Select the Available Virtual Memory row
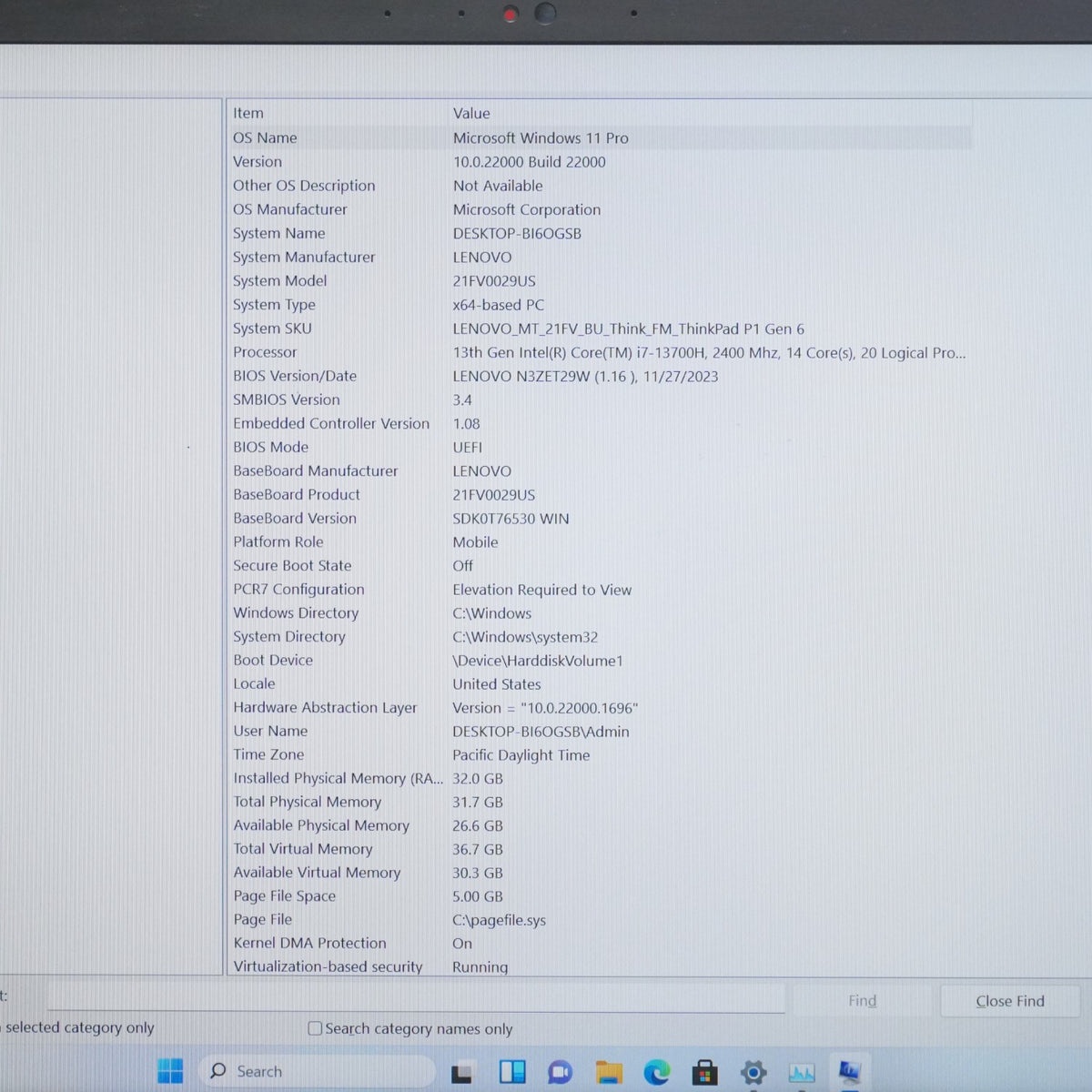 pyautogui.click(x=601, y=873)
